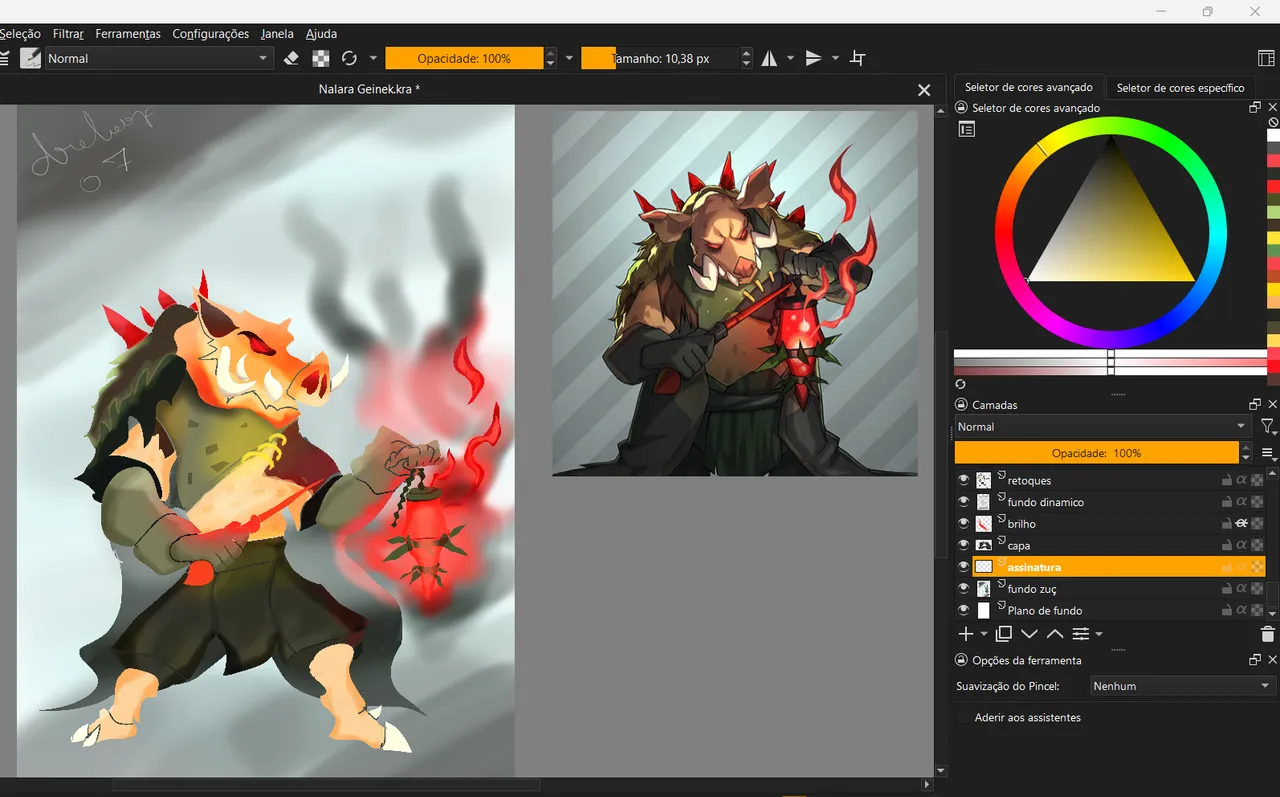1280x797 pixels.
Task: Reload the original brush preset
Action: [x=349, y=59]
